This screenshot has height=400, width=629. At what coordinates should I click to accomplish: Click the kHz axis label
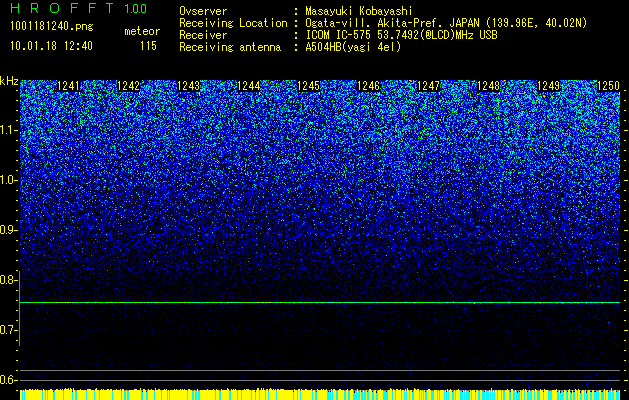click(x=9, y=81)
